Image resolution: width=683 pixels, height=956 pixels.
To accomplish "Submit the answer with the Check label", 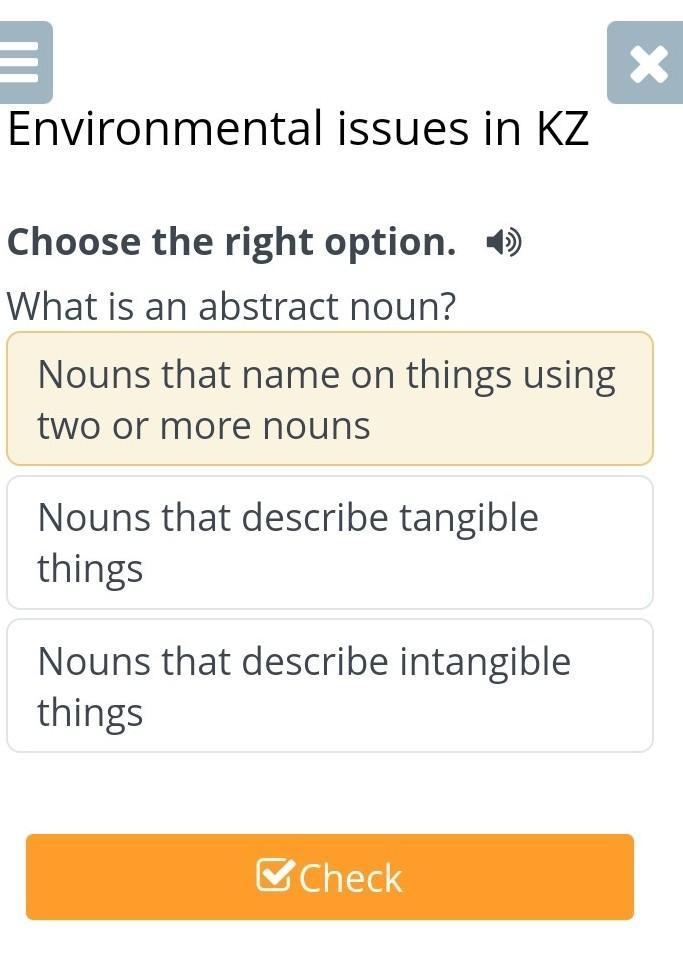I will click(x=350, y=878).
